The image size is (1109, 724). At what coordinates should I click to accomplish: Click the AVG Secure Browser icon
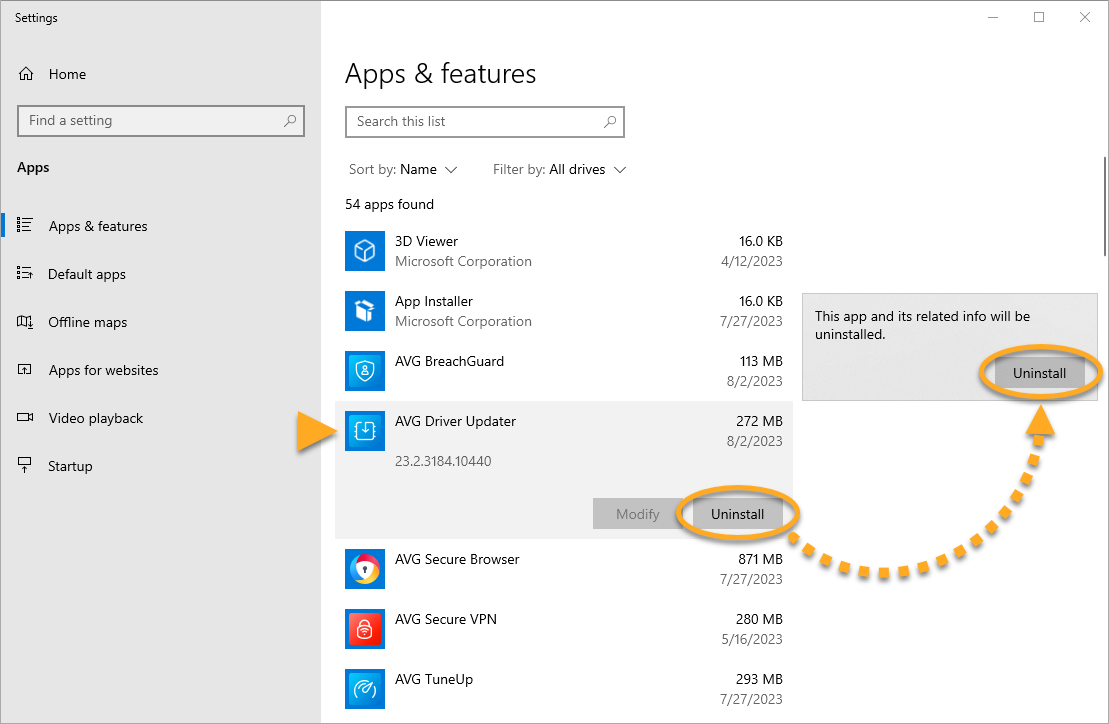(365, 569)
